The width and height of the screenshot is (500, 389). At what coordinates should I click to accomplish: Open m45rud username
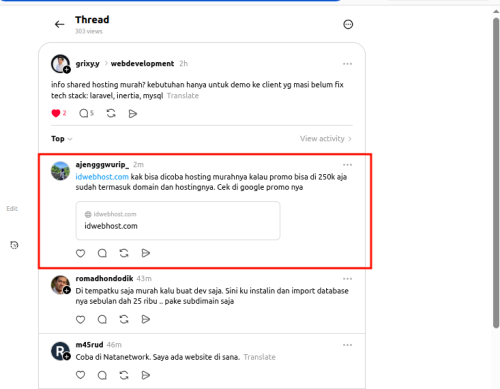89,345
